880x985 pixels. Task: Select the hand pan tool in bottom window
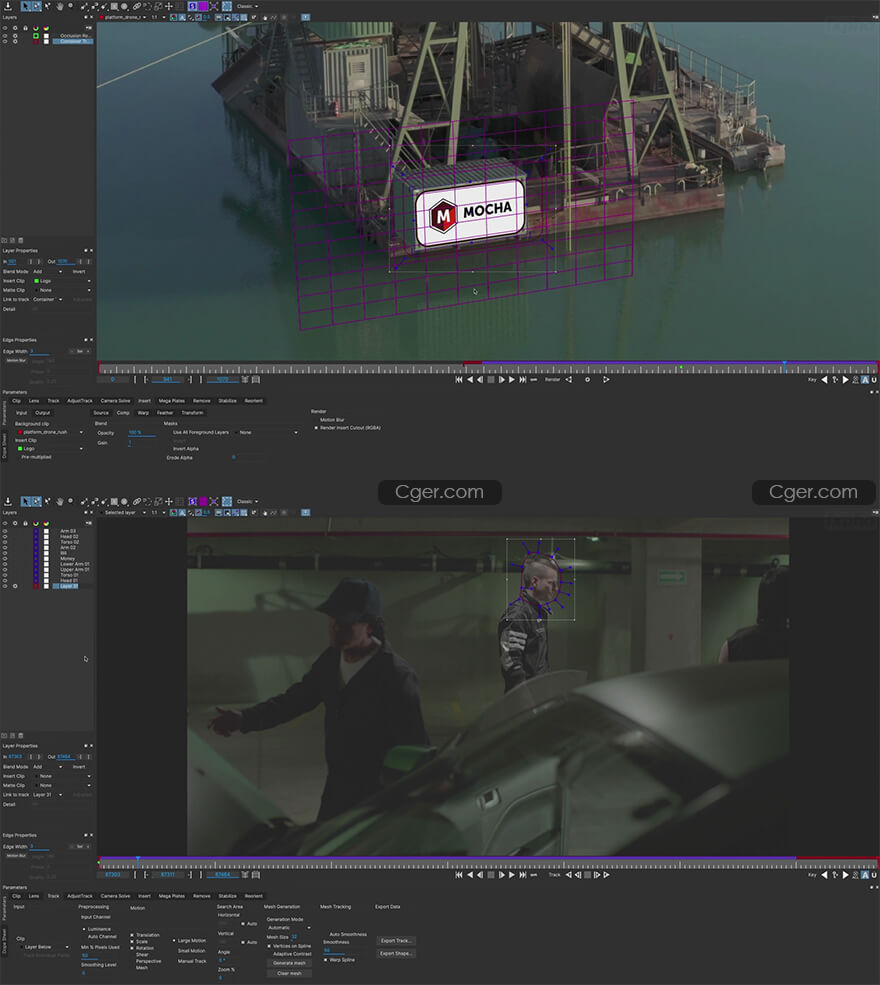click(60, 501)
